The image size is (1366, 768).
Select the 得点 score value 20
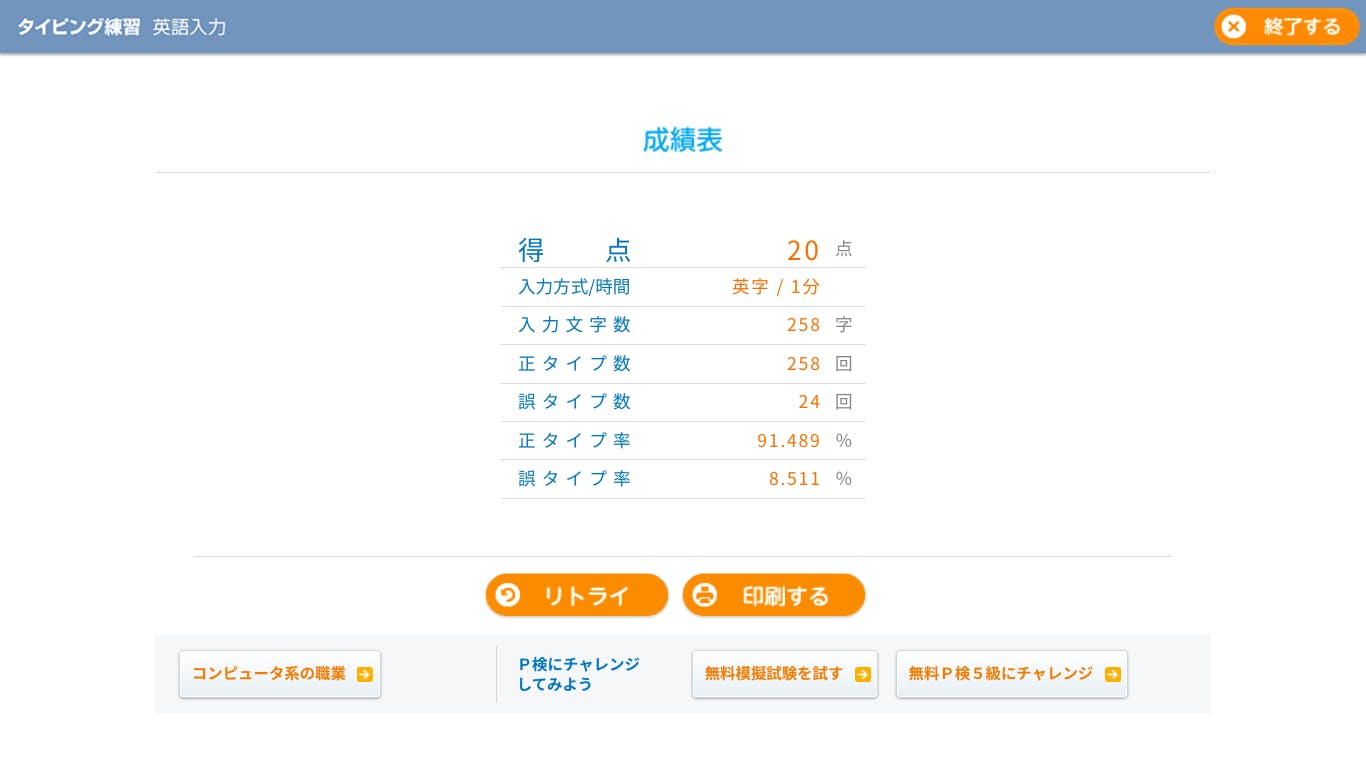click(803, 250)
